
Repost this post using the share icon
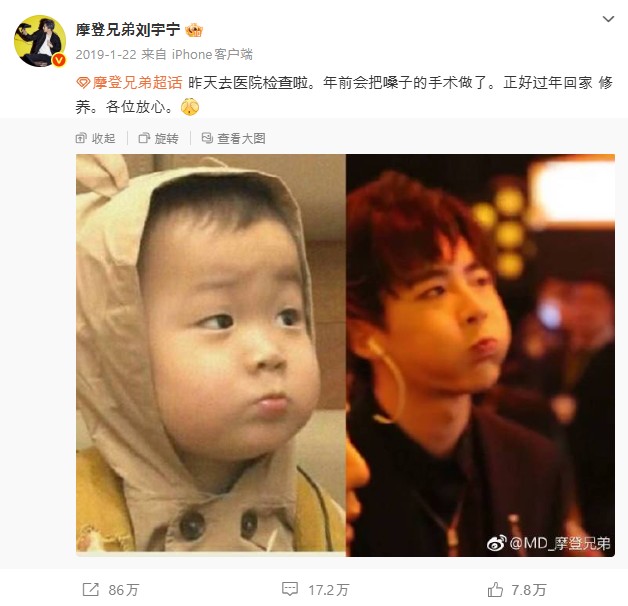pos(91,590)
